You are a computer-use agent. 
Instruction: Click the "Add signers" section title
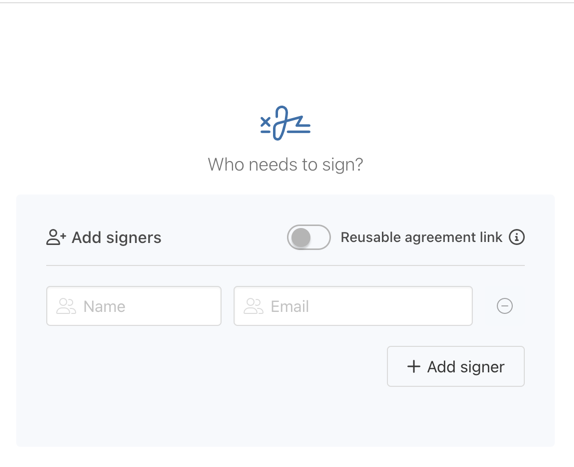coord(116,238)
